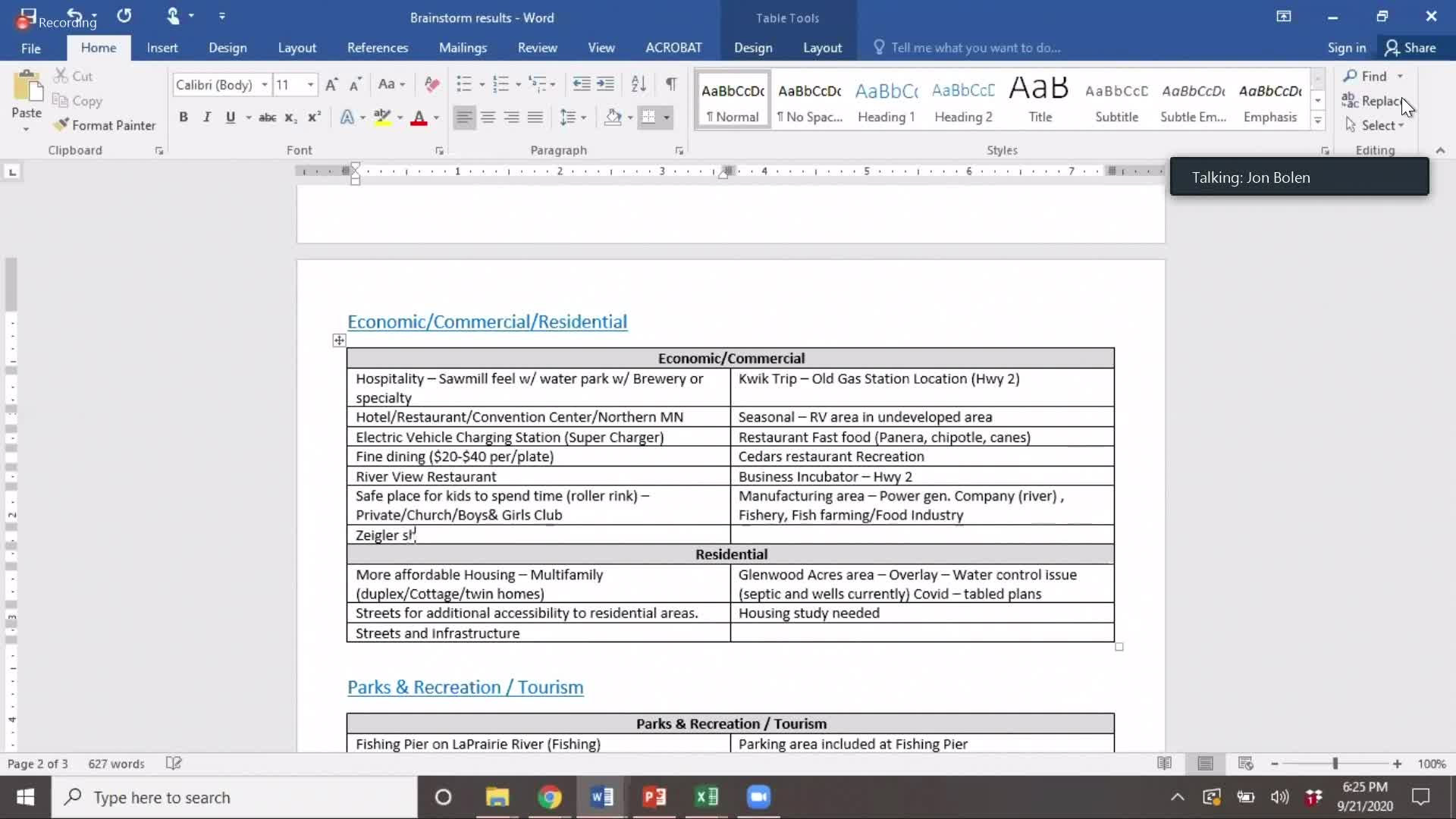
Task: Open the font size dropdown
Action: (x=310, y=85)
